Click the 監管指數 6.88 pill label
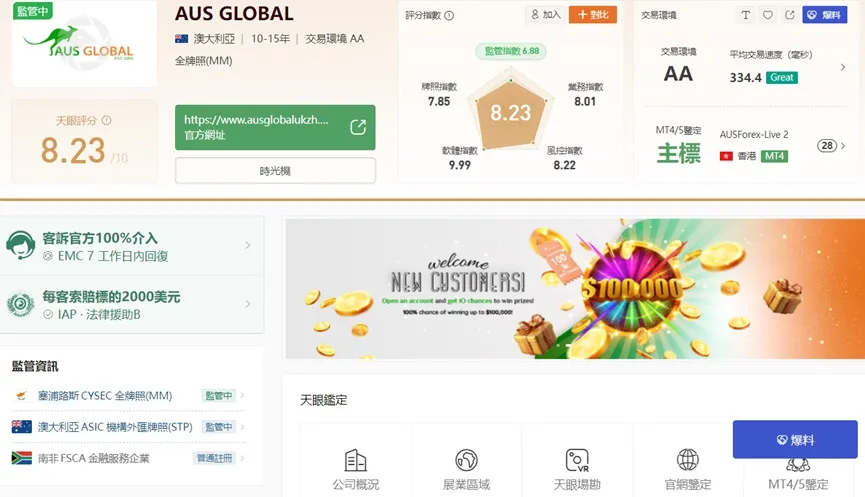The image size is (865, 497). (511, 51)
